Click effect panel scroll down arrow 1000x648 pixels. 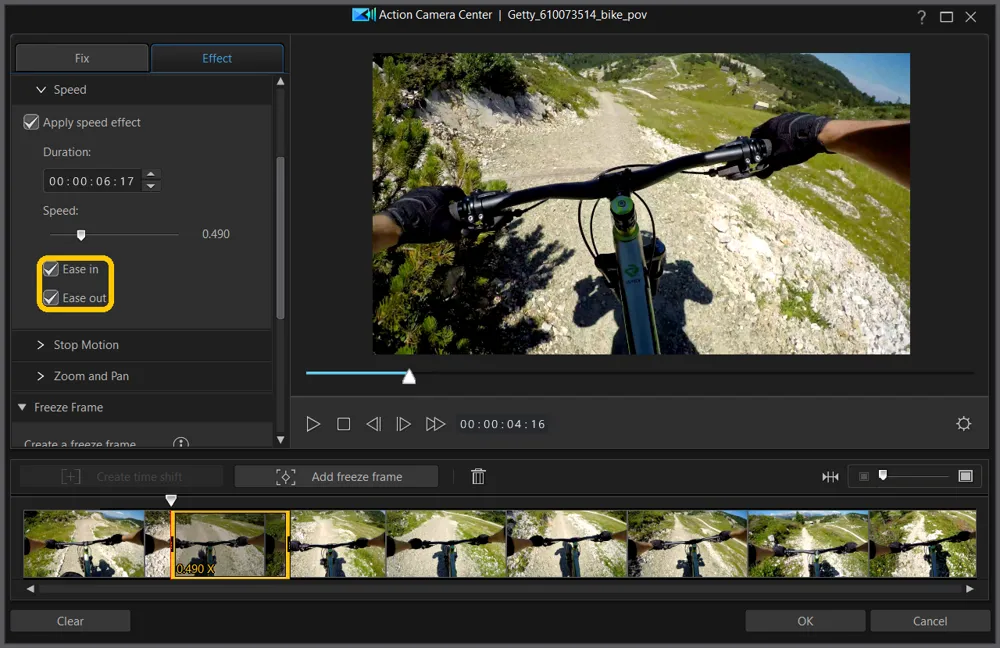tap(280, 439)
